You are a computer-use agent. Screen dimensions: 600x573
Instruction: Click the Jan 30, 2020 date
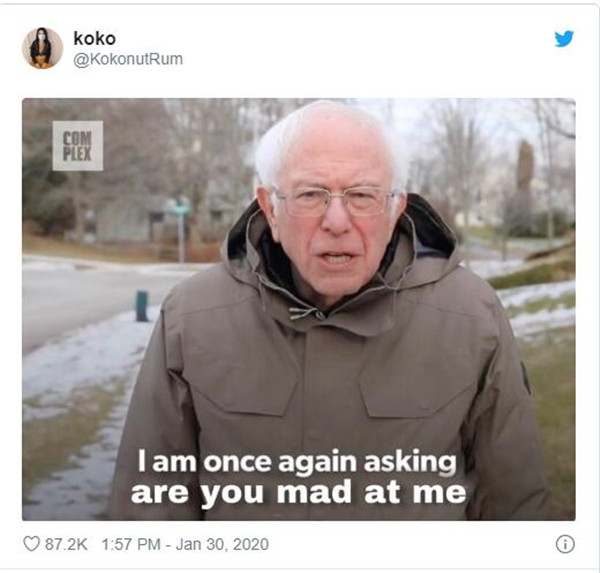222,544
